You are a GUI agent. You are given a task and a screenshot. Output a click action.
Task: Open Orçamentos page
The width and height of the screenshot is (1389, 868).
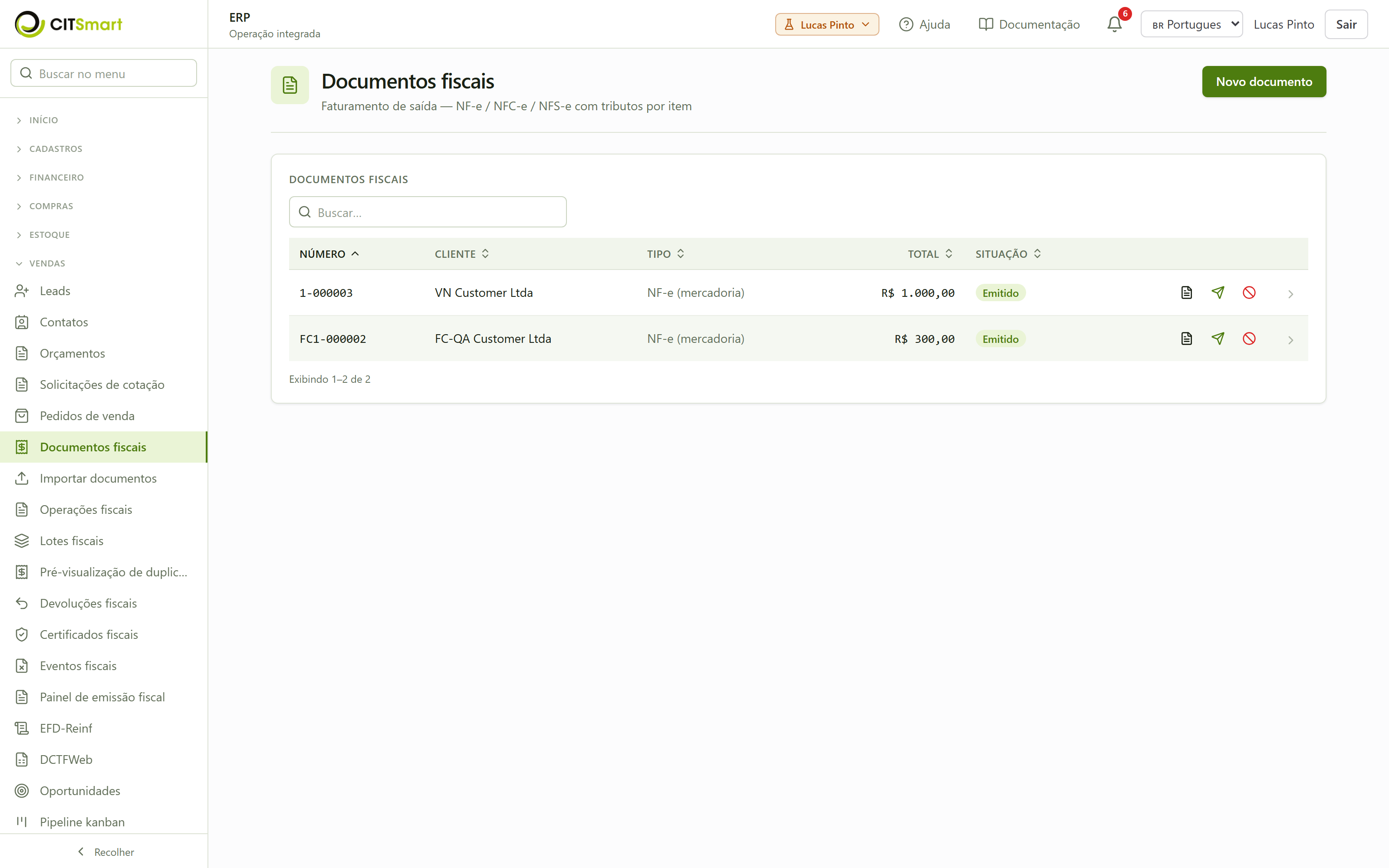tap(103, 354)
